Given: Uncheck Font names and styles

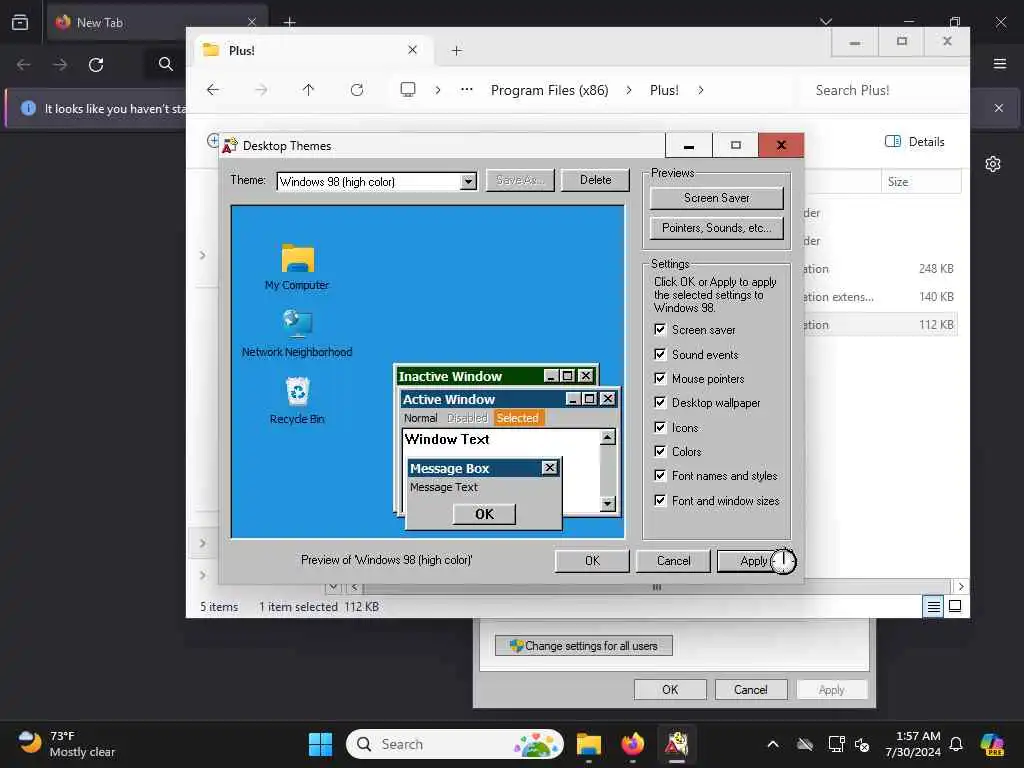Looking at the screenshot, I should pyautogui.click(x=660, y=475).
